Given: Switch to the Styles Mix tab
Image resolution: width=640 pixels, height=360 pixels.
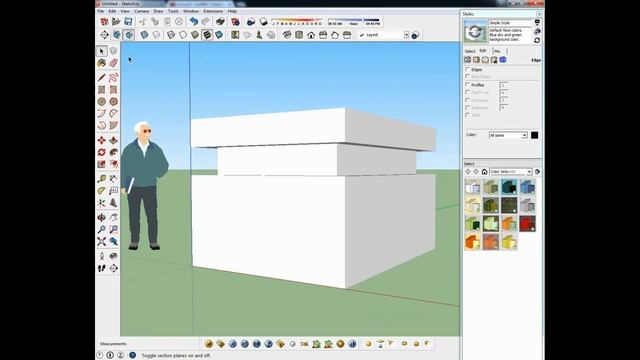Looking at the screenshot, I should pos(497,51).
